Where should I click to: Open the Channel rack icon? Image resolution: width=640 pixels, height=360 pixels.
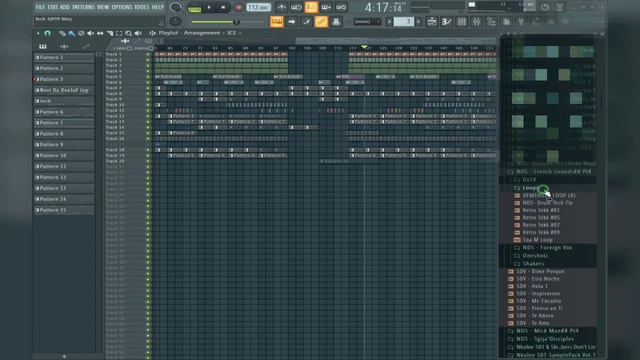462,22
